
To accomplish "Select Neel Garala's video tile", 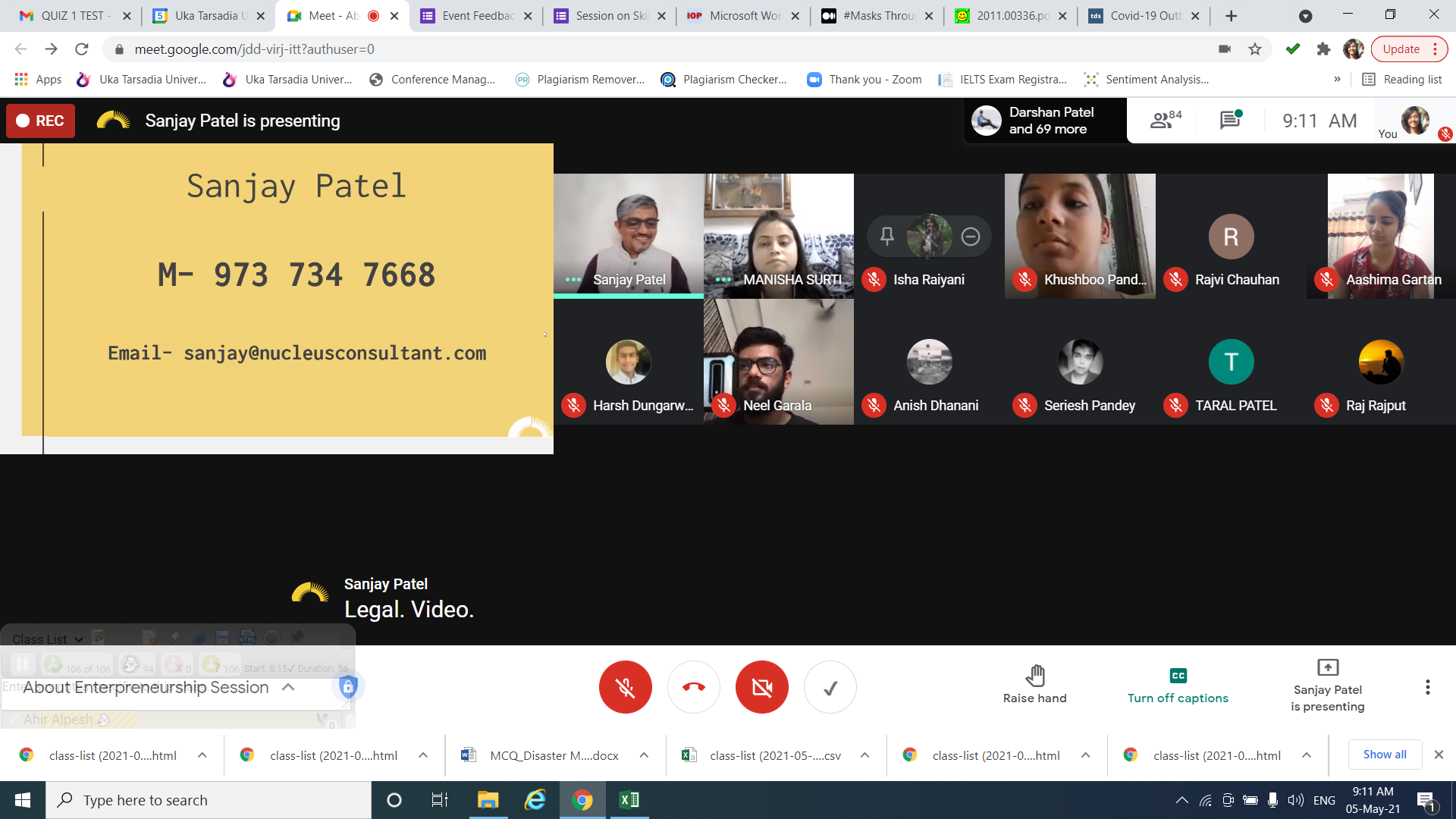I will tap(779, 362).
